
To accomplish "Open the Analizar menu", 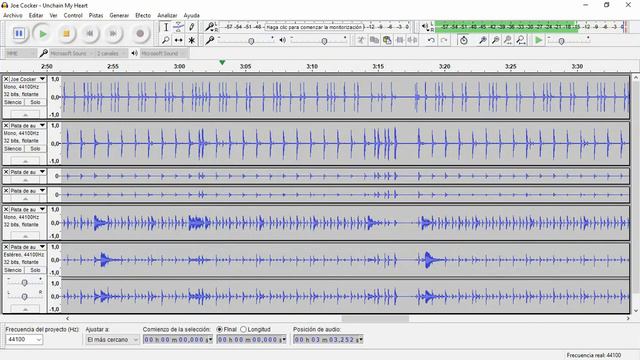I will click(x=167, y=15).
